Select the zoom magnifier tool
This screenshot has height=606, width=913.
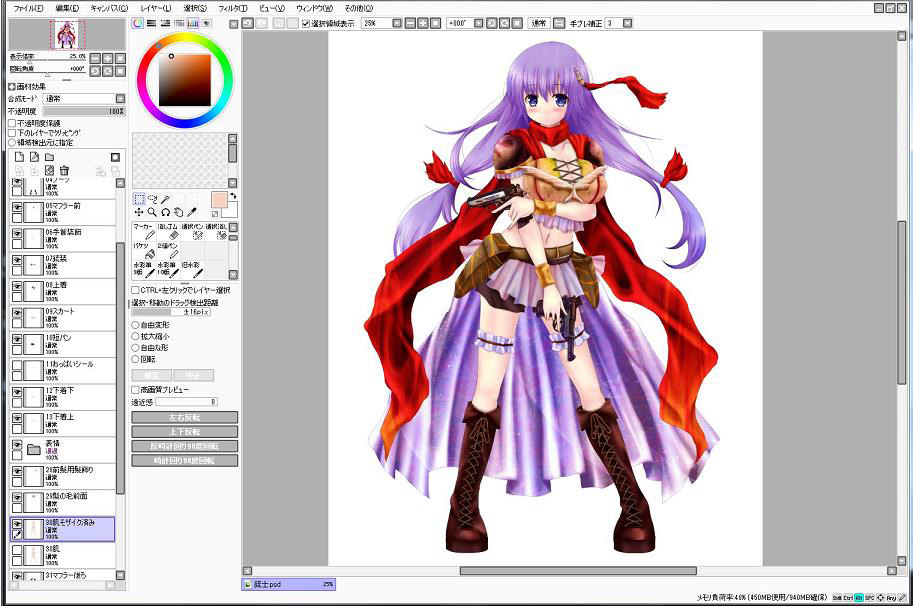pos(152,212)
